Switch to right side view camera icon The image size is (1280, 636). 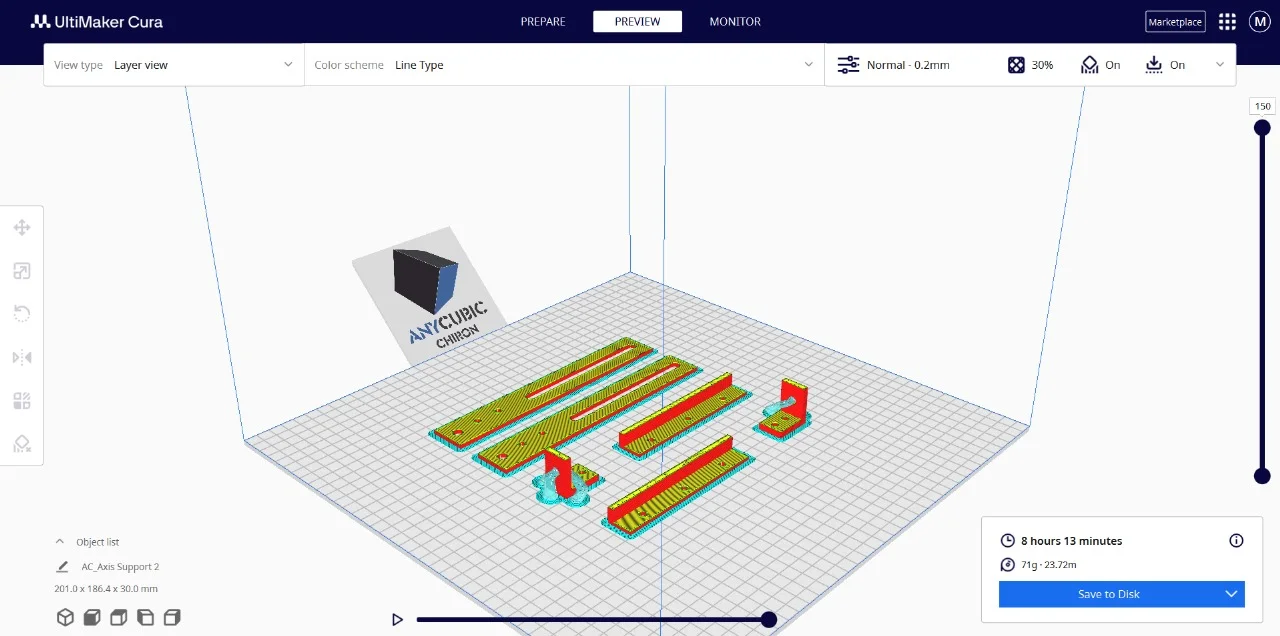pos(171,617)
